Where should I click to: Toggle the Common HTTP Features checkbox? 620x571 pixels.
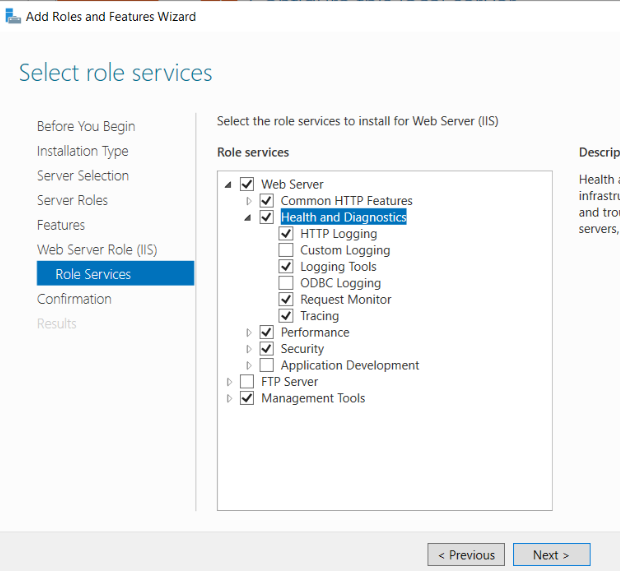pos(267,200)
